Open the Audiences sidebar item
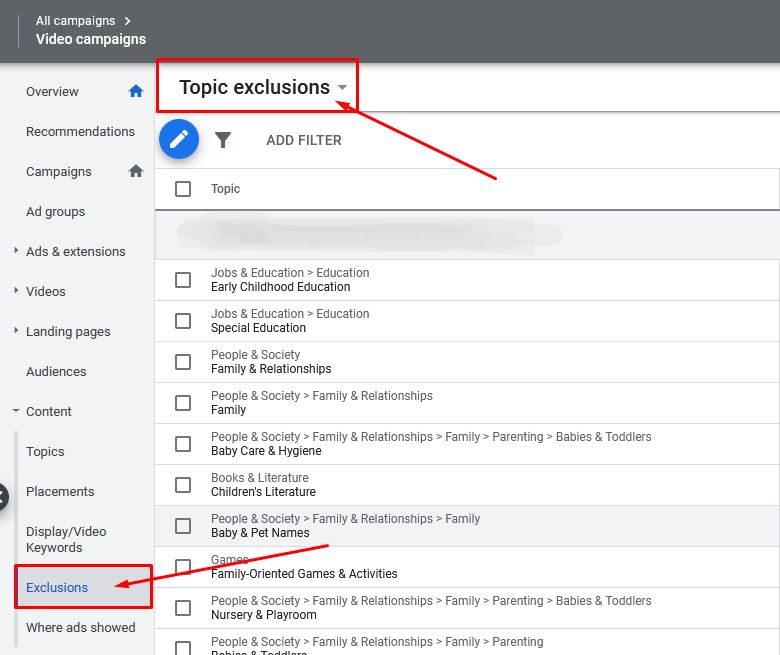This screenshot has width=780, height=655. tap(56, 371)
